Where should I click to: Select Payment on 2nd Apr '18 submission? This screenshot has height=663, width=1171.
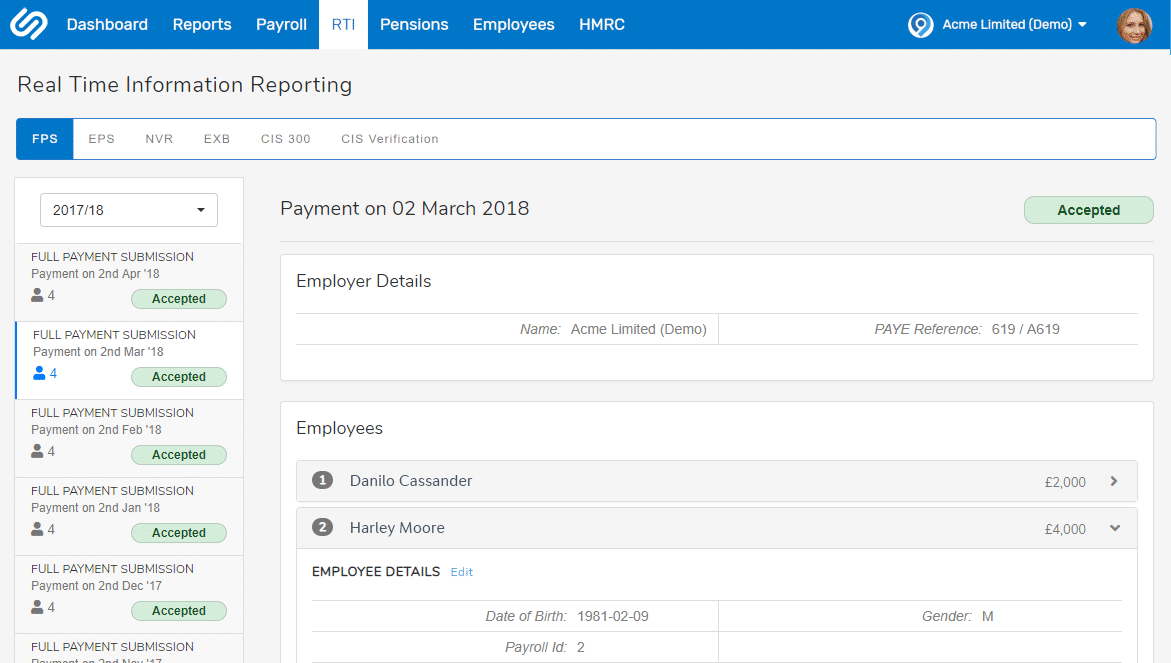coord(129,282)
